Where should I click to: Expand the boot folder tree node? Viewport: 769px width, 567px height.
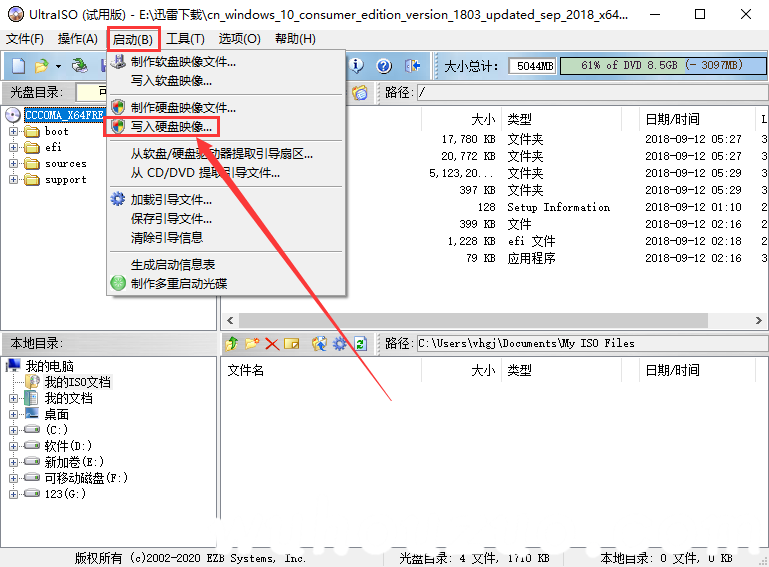click(13, 131)
